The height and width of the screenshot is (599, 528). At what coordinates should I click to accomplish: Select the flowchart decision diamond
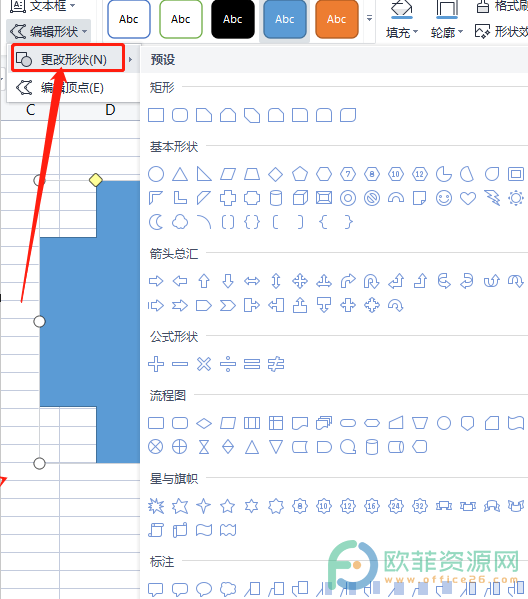click(204, 423)
